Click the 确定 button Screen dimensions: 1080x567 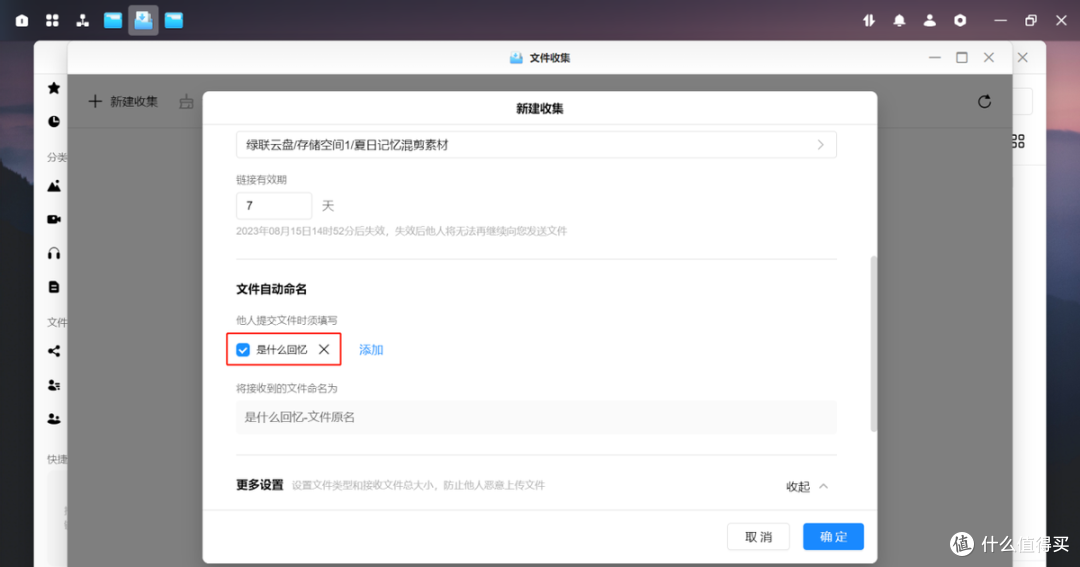[833, 537]
